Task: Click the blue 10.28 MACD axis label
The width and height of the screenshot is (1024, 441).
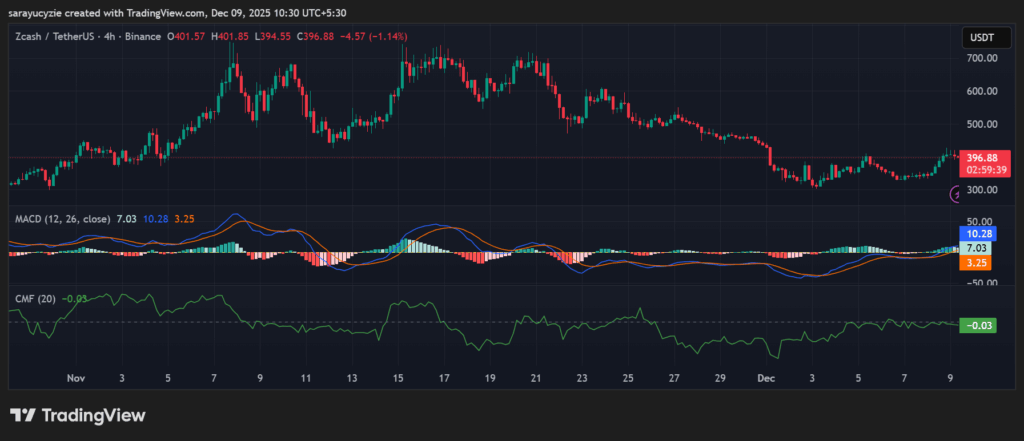Action: pyautogui.click(x=975, y=232)
